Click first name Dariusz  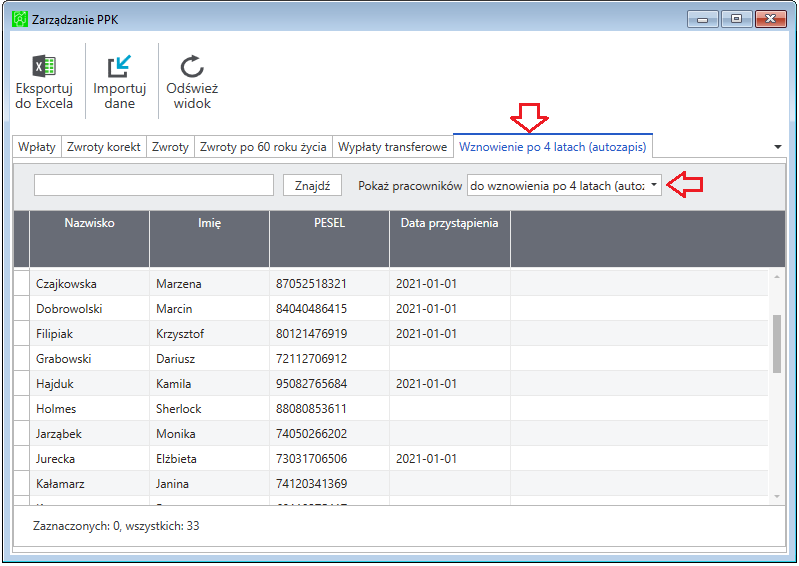(x=176, y=359)
